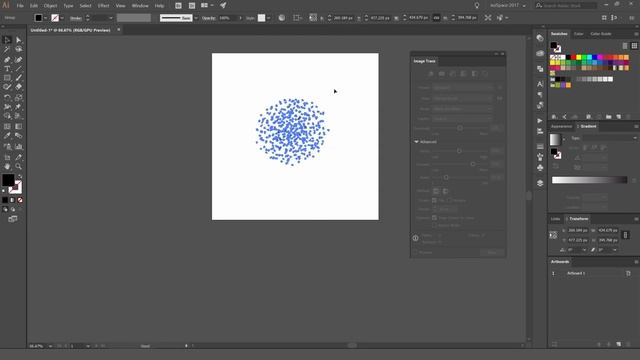640x360 pixels.
Task: Select the Gradient tool in toolbox
Action: point(18,127)
